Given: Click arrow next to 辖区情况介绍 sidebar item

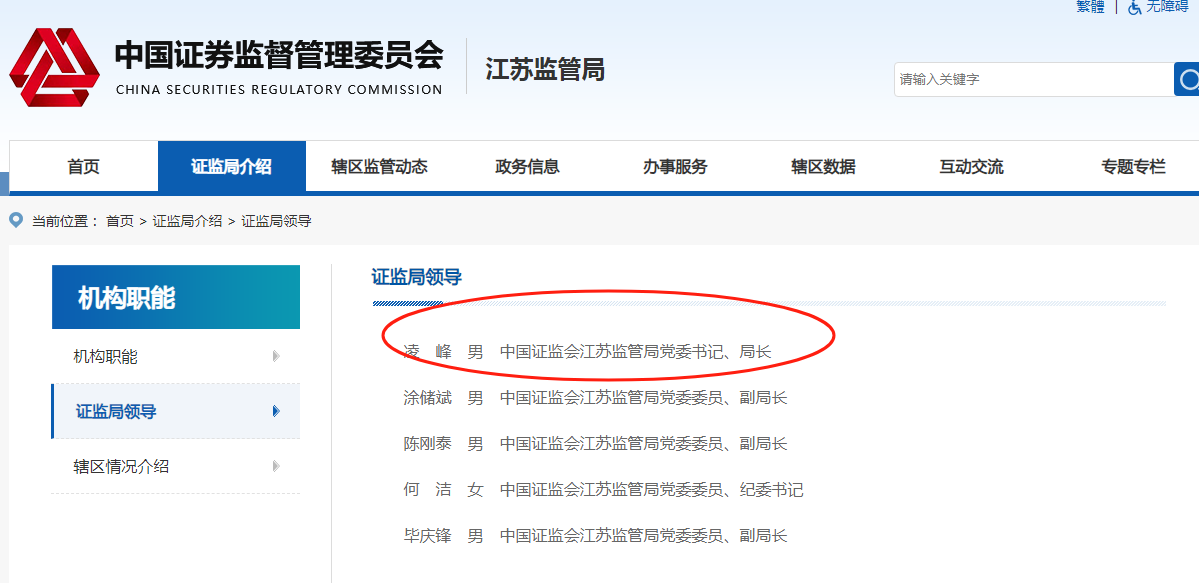Looking at the screenshot, I should [276, 466].
